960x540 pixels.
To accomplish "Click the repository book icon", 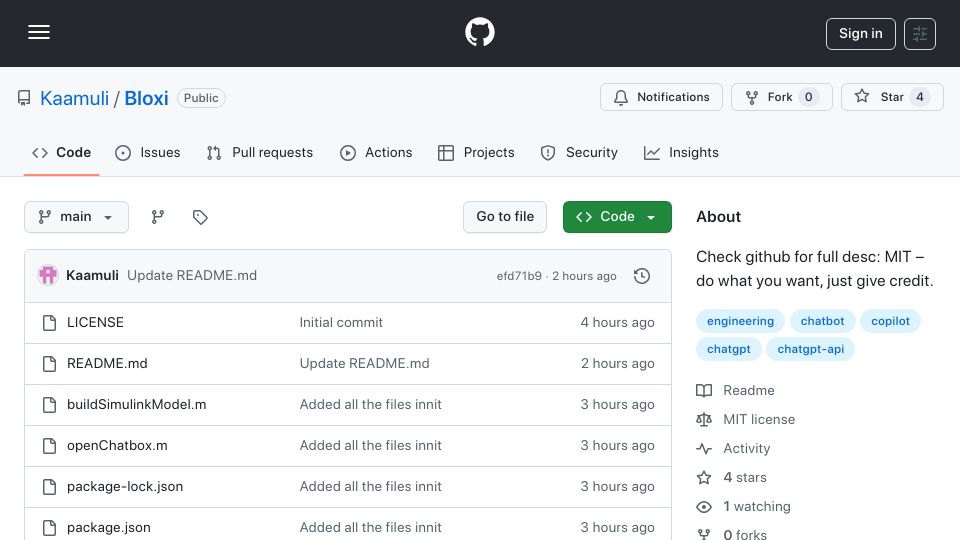I will click(x=24, y=98).
